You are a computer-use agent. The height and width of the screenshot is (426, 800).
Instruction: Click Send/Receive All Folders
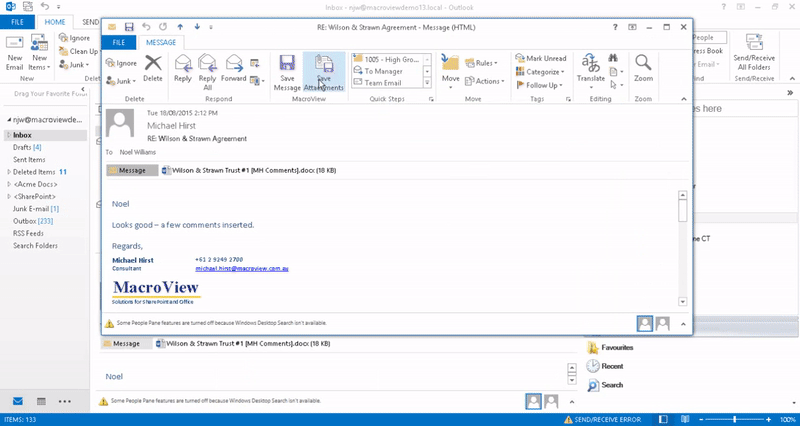(754, 53)
